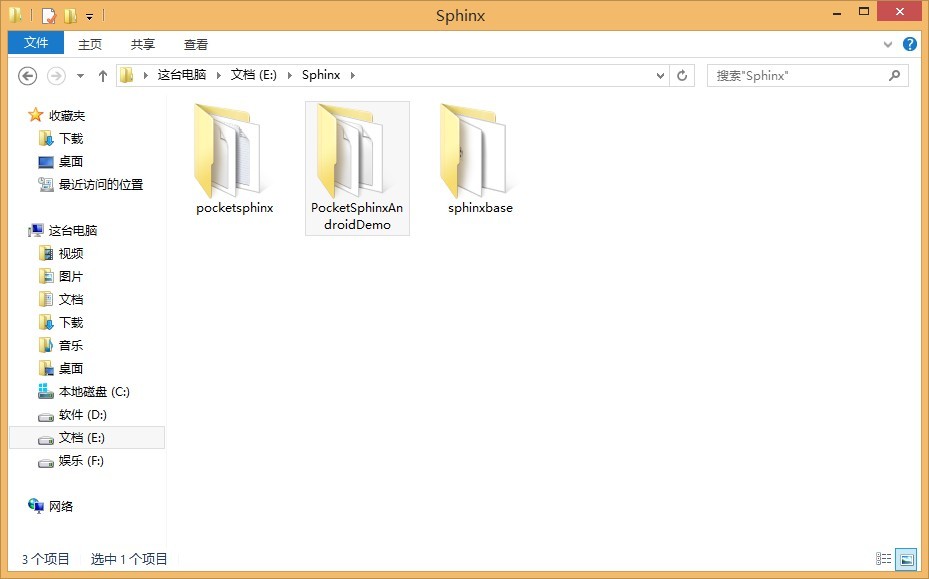929x579 pixels.
Task: Open the 查看 ribbon tab
Action: [196, 44]
